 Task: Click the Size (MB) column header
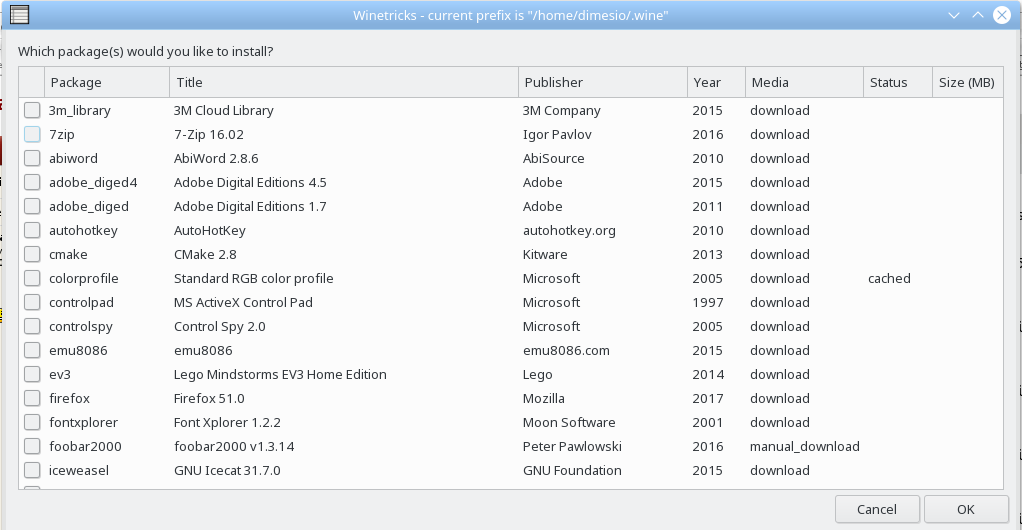point(968,82)
